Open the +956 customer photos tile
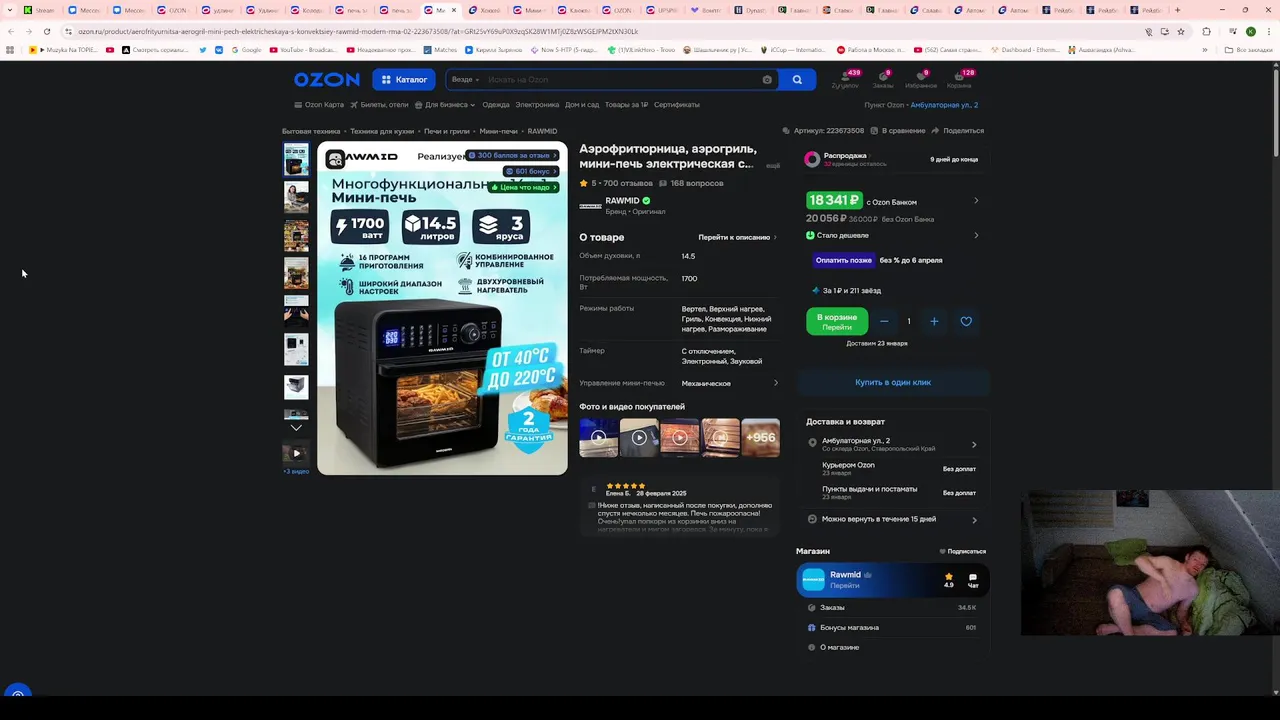Viewport: 1280px width, 720px height. point(760,437)
